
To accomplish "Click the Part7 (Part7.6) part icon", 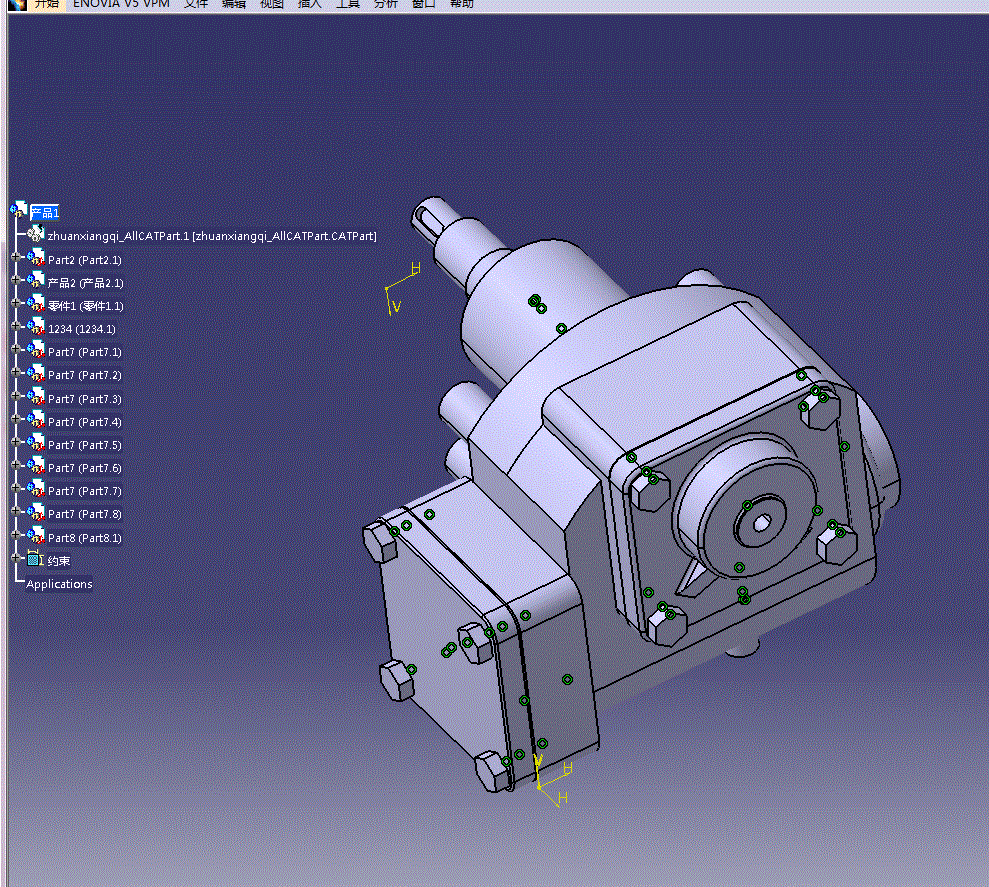I will (36, 466).
